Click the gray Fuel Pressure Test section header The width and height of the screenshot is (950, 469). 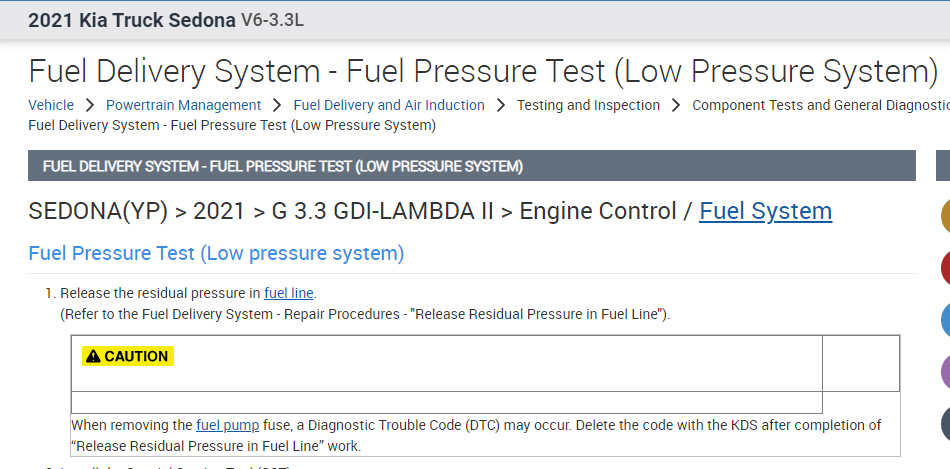click(x=283, y=166)
